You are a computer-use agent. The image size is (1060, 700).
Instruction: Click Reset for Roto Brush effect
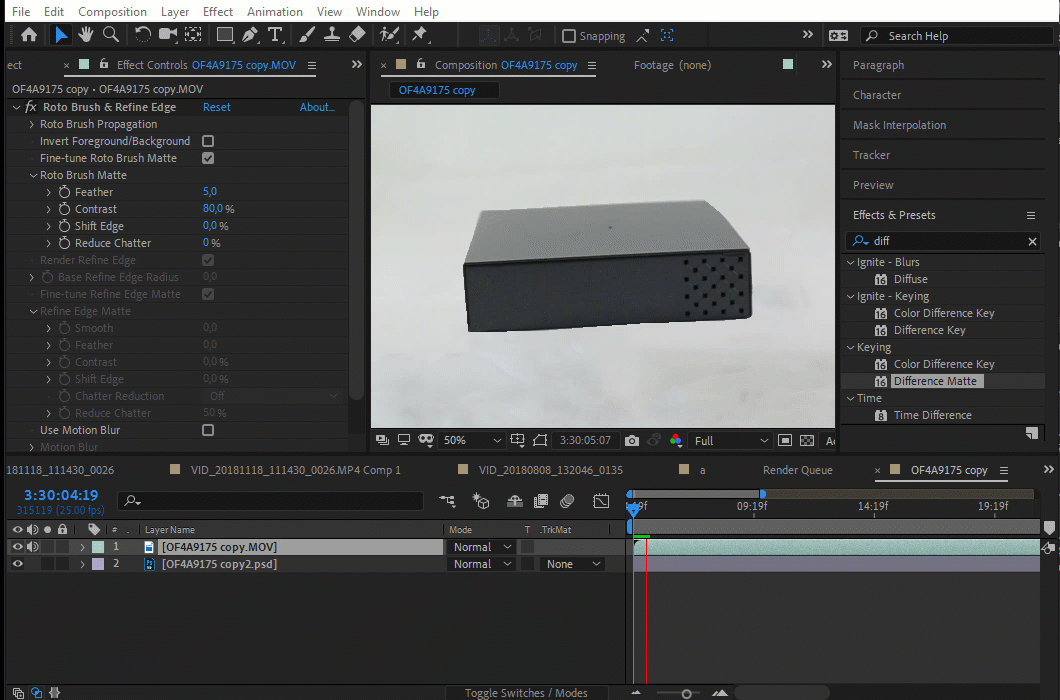pos(216,107)
